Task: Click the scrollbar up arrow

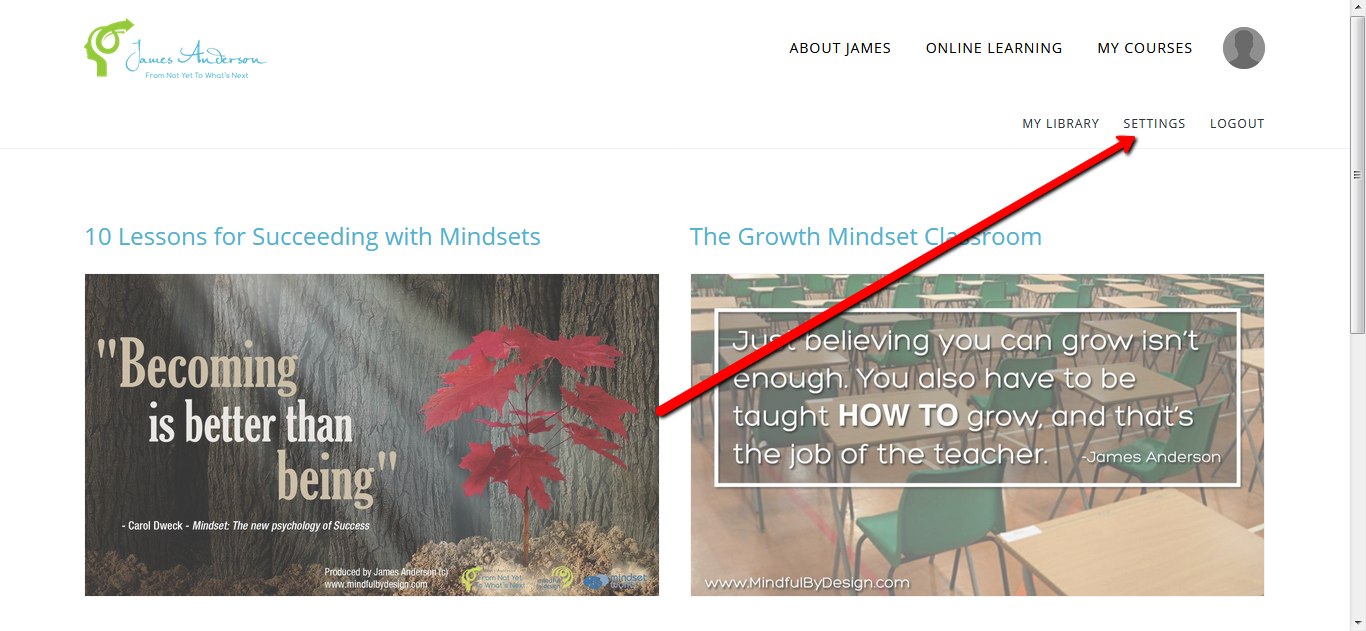Action: 1357,7
